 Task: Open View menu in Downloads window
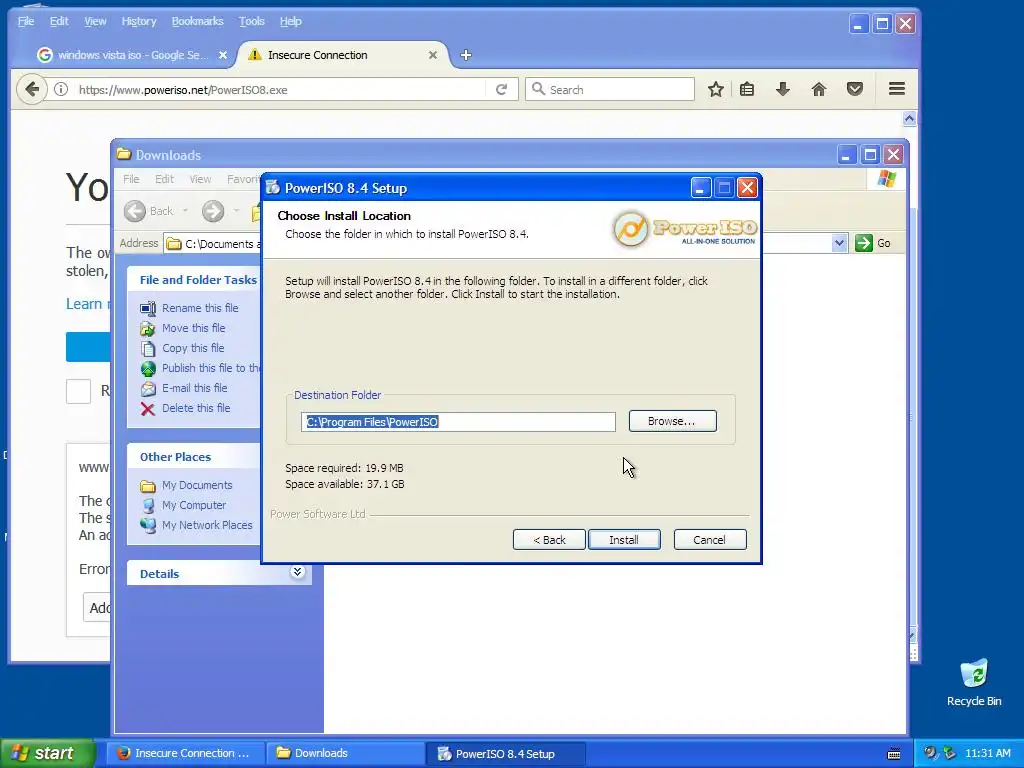coord(200,179)
